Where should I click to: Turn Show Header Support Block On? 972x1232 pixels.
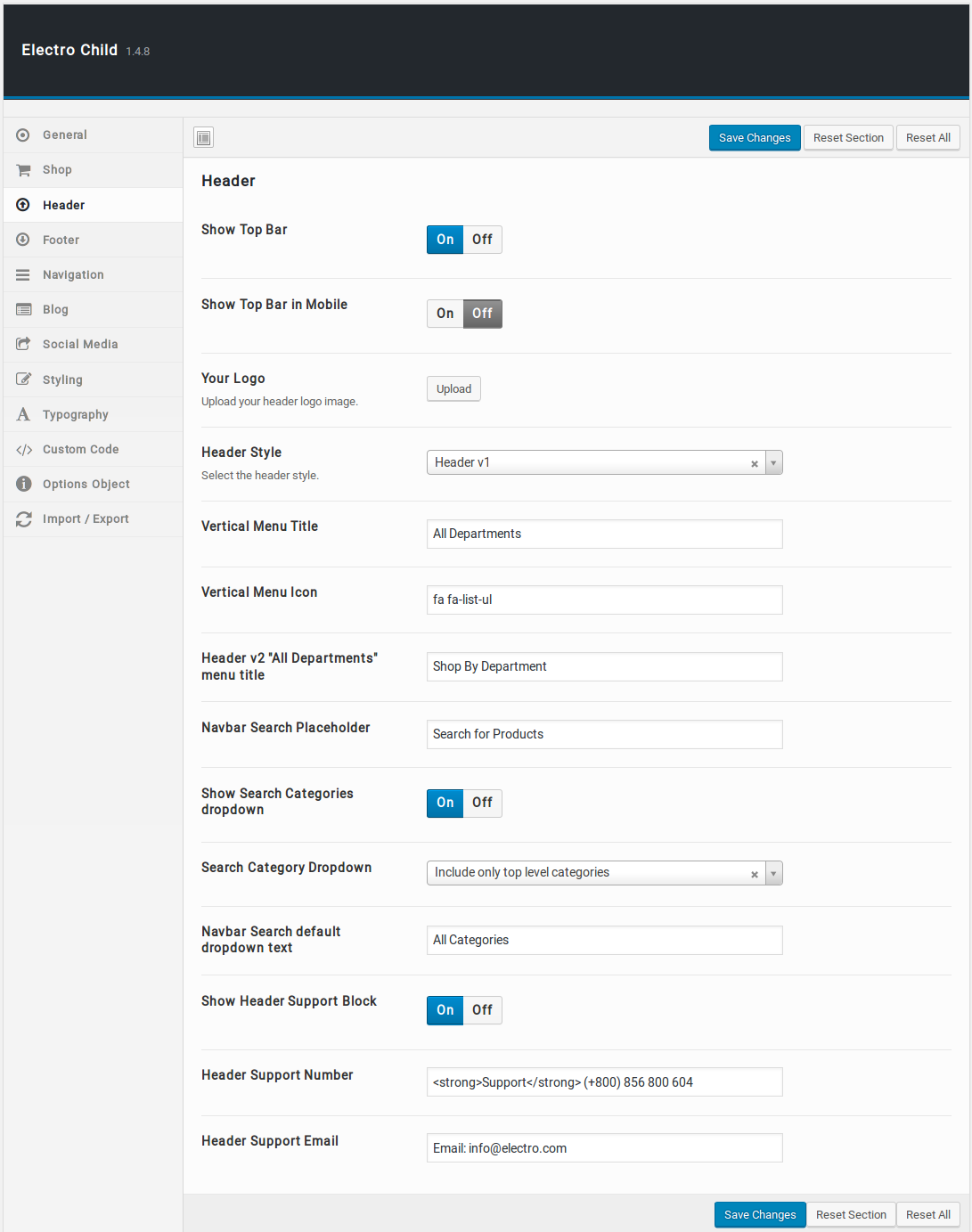click(445, 1010)
